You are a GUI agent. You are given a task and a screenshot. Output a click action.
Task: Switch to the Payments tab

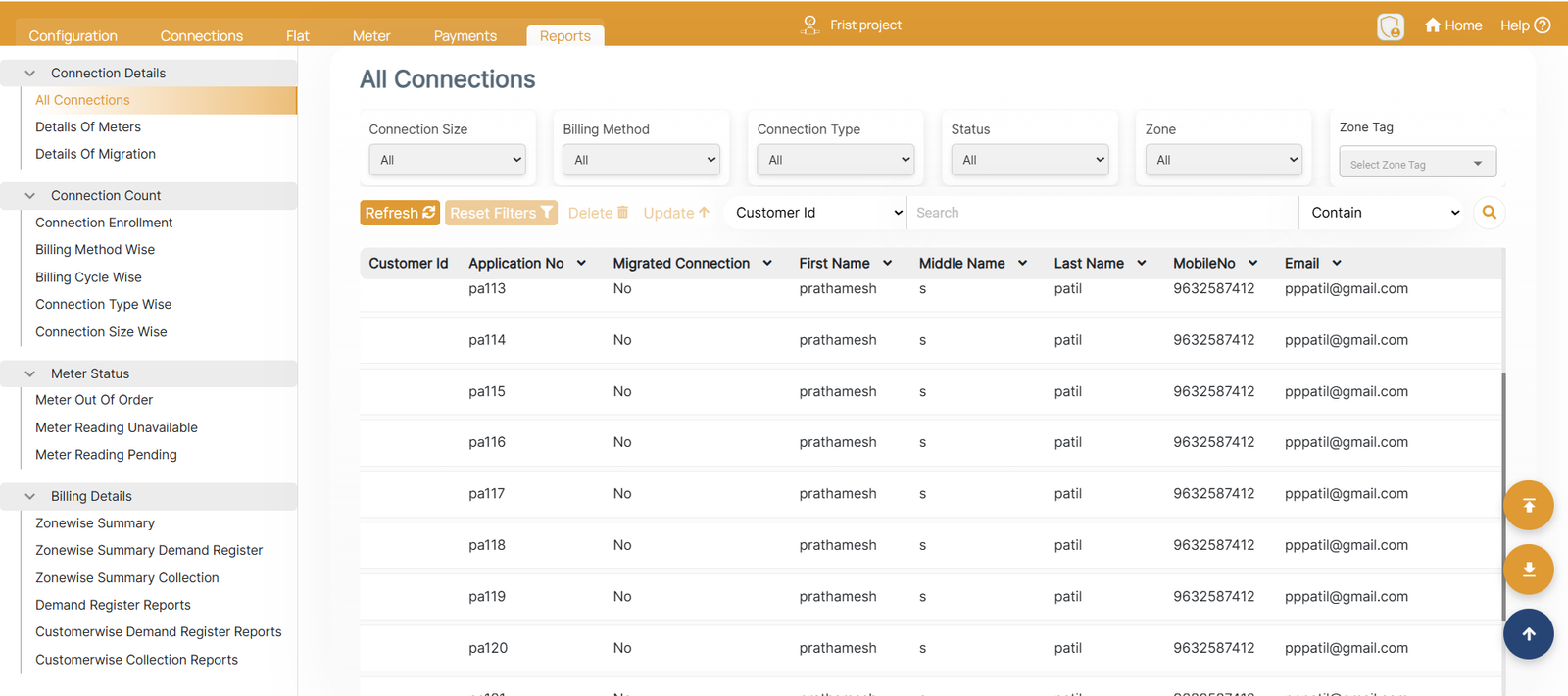coord(465,35)
